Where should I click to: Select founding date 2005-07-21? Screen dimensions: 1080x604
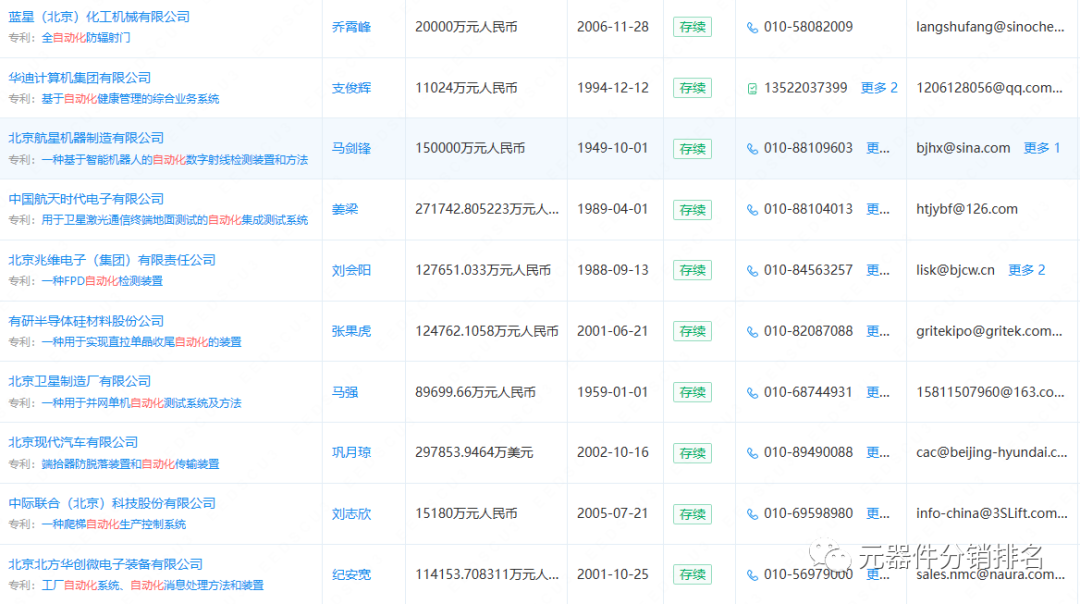[612, 513]
